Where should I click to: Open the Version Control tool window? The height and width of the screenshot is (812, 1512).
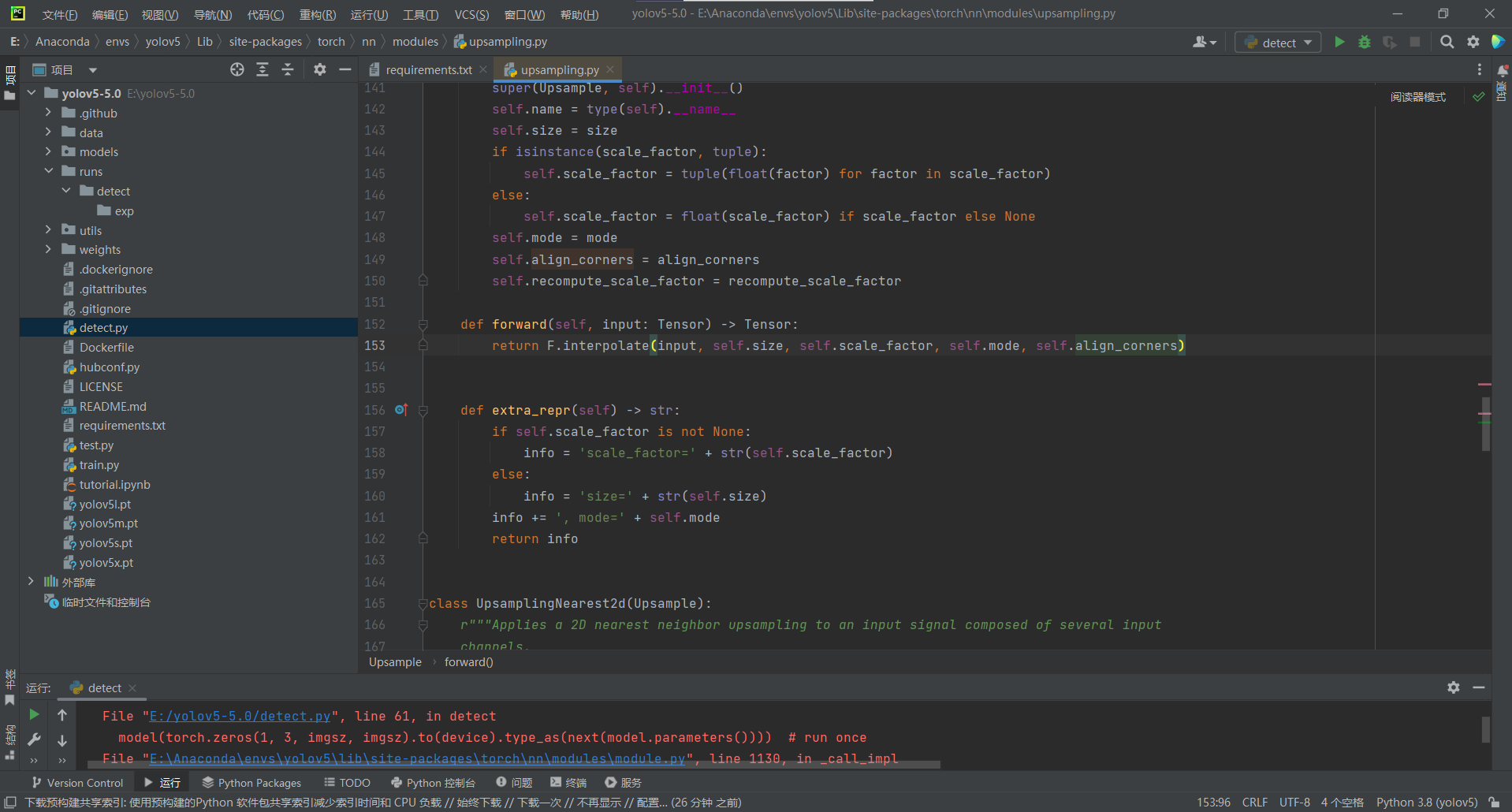click(77, 783)
